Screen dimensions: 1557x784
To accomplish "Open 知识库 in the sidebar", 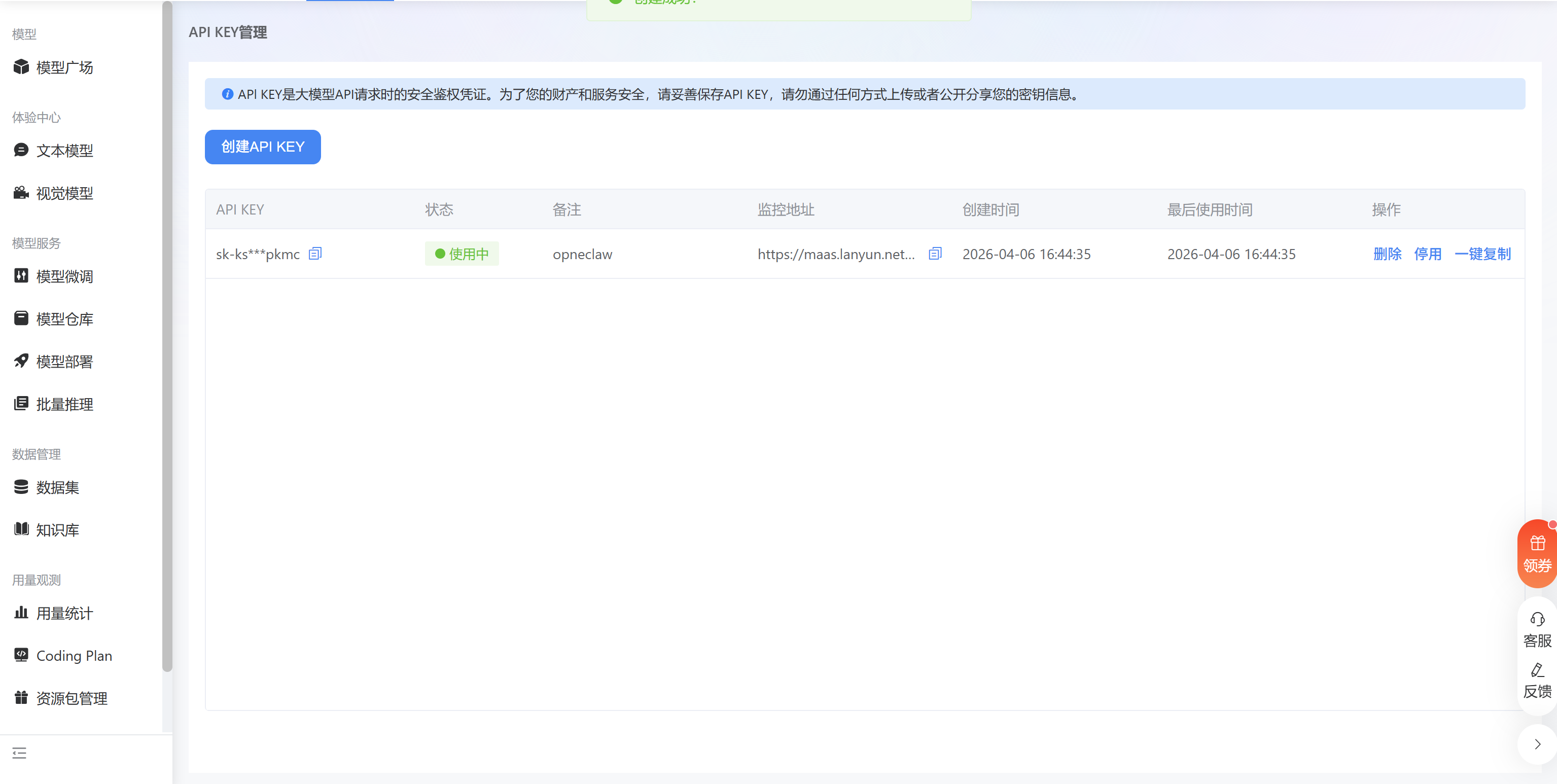I will click(x=57, y=530).
